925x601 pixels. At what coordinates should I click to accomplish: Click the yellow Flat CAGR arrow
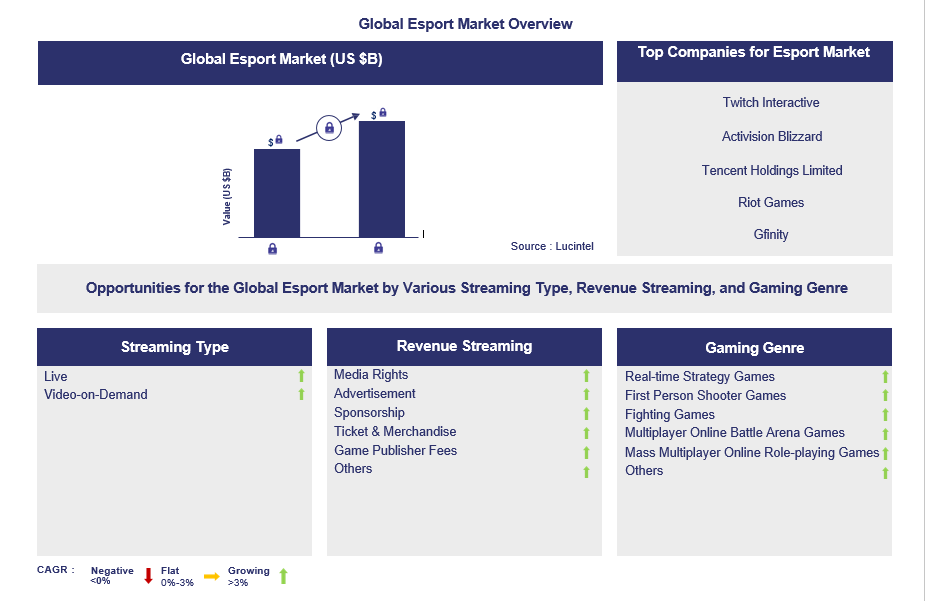coord(211,576)
